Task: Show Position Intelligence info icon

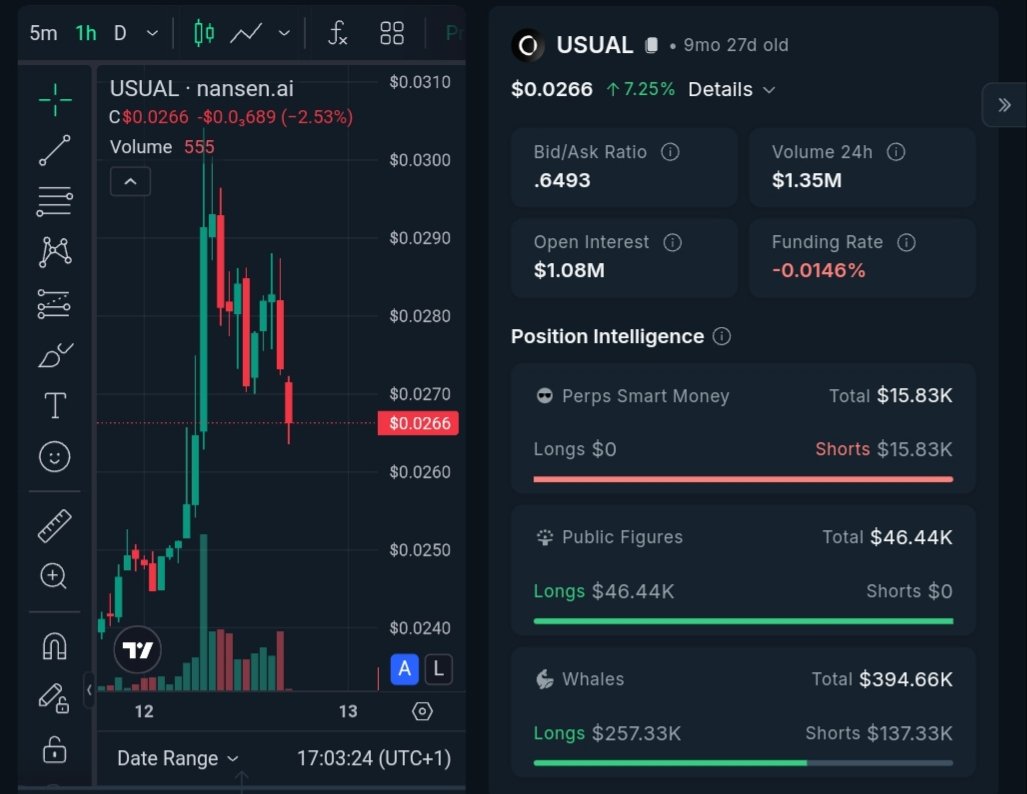Action: 722,336
